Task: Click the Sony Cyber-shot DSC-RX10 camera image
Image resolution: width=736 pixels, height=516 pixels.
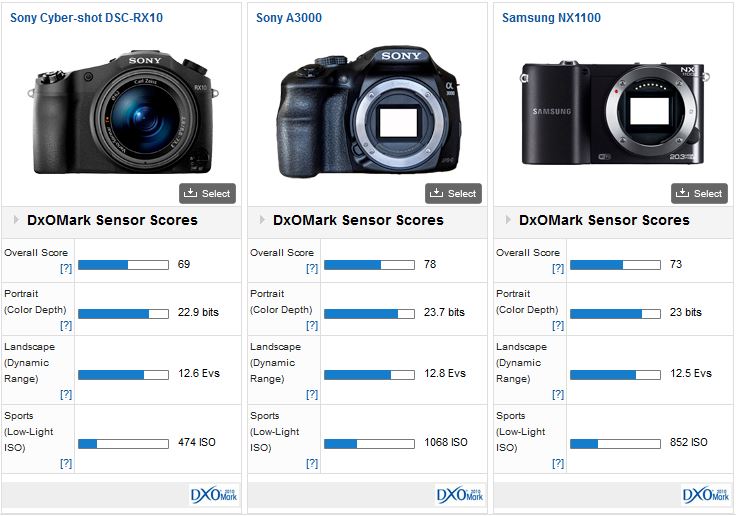Action: pyautogui.click(x=123, y=112)
